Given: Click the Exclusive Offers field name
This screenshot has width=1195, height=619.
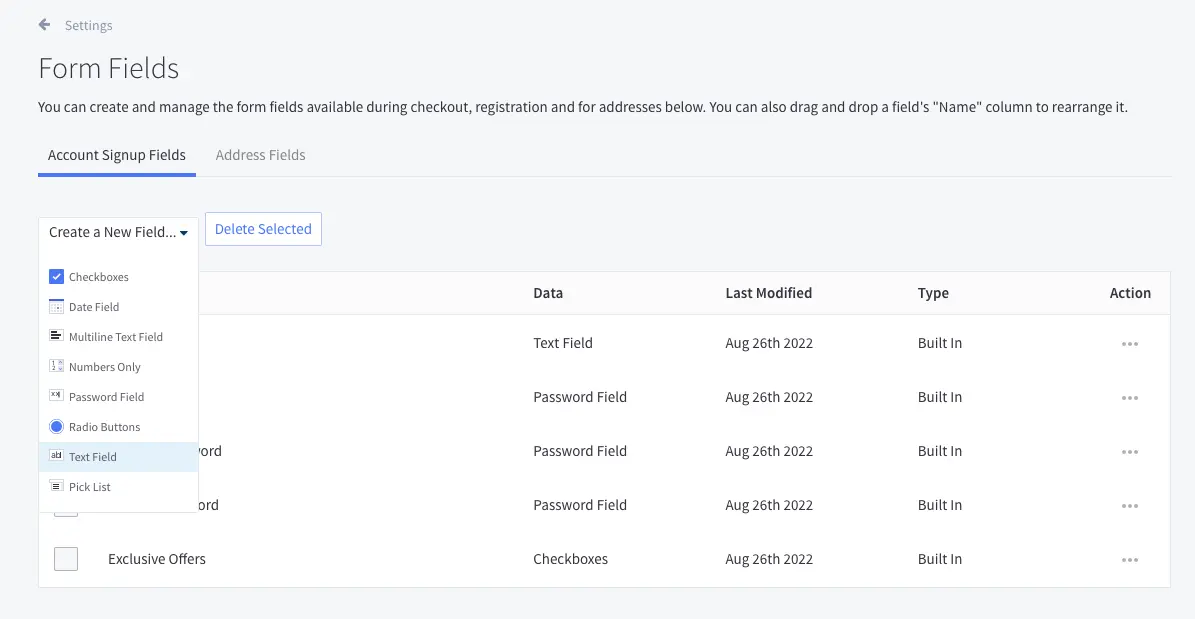Looking at the screenshot, I should coord(157,559).
